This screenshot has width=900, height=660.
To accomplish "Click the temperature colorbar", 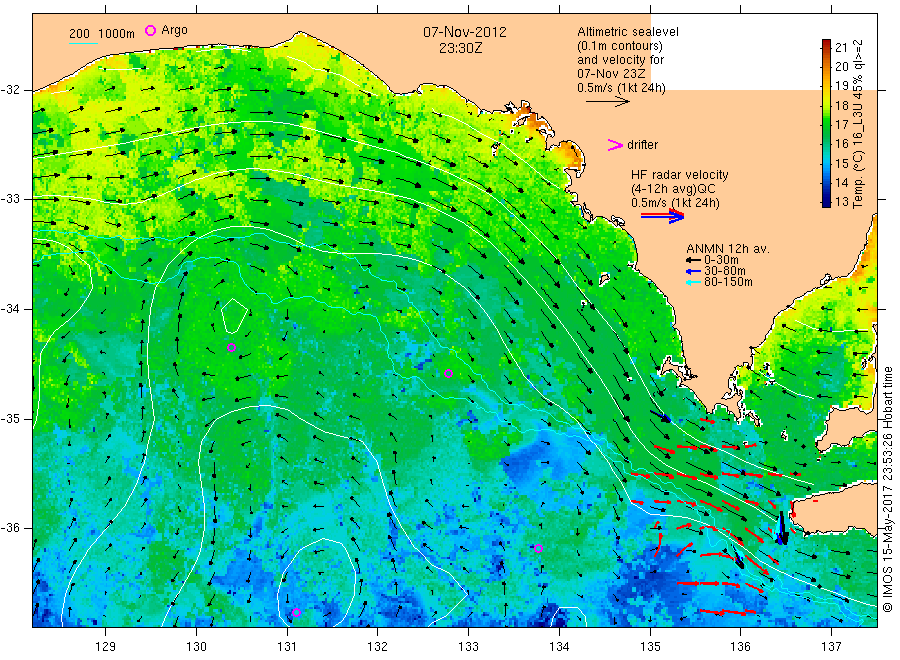I will click(x=826, y=123).
